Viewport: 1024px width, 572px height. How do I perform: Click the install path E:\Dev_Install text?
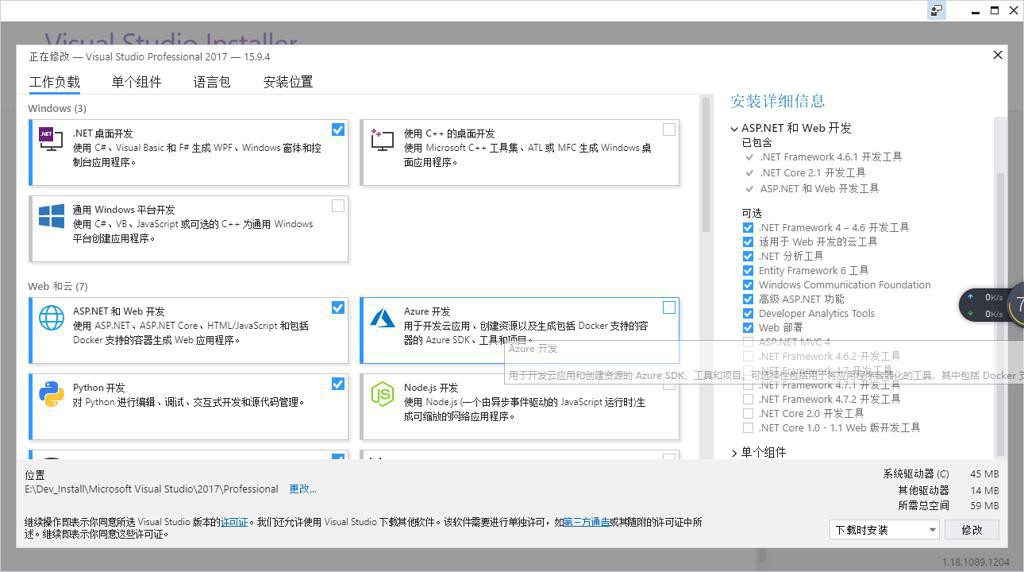[x=152, y=489]
